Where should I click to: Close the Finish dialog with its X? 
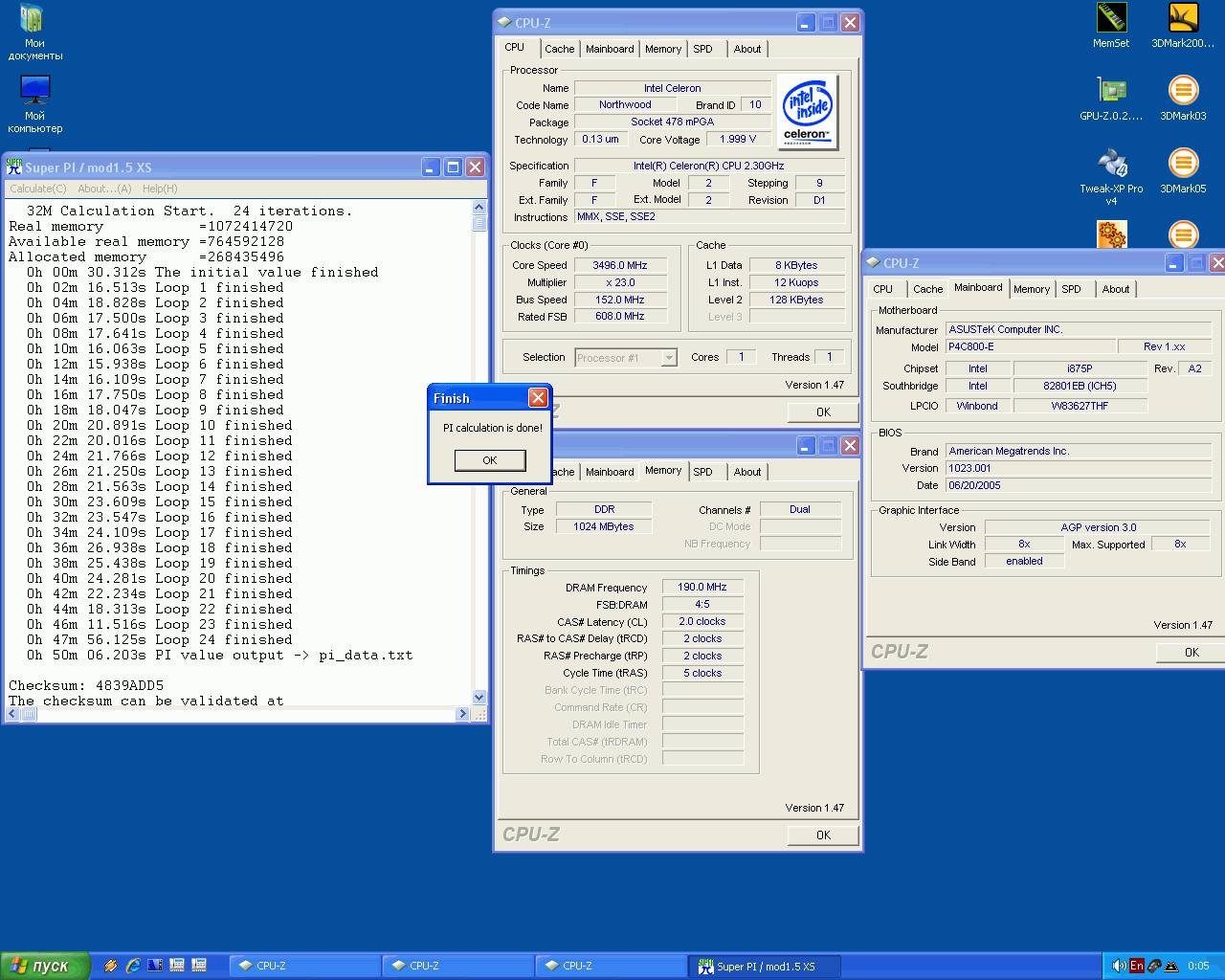tap(538, 397)
